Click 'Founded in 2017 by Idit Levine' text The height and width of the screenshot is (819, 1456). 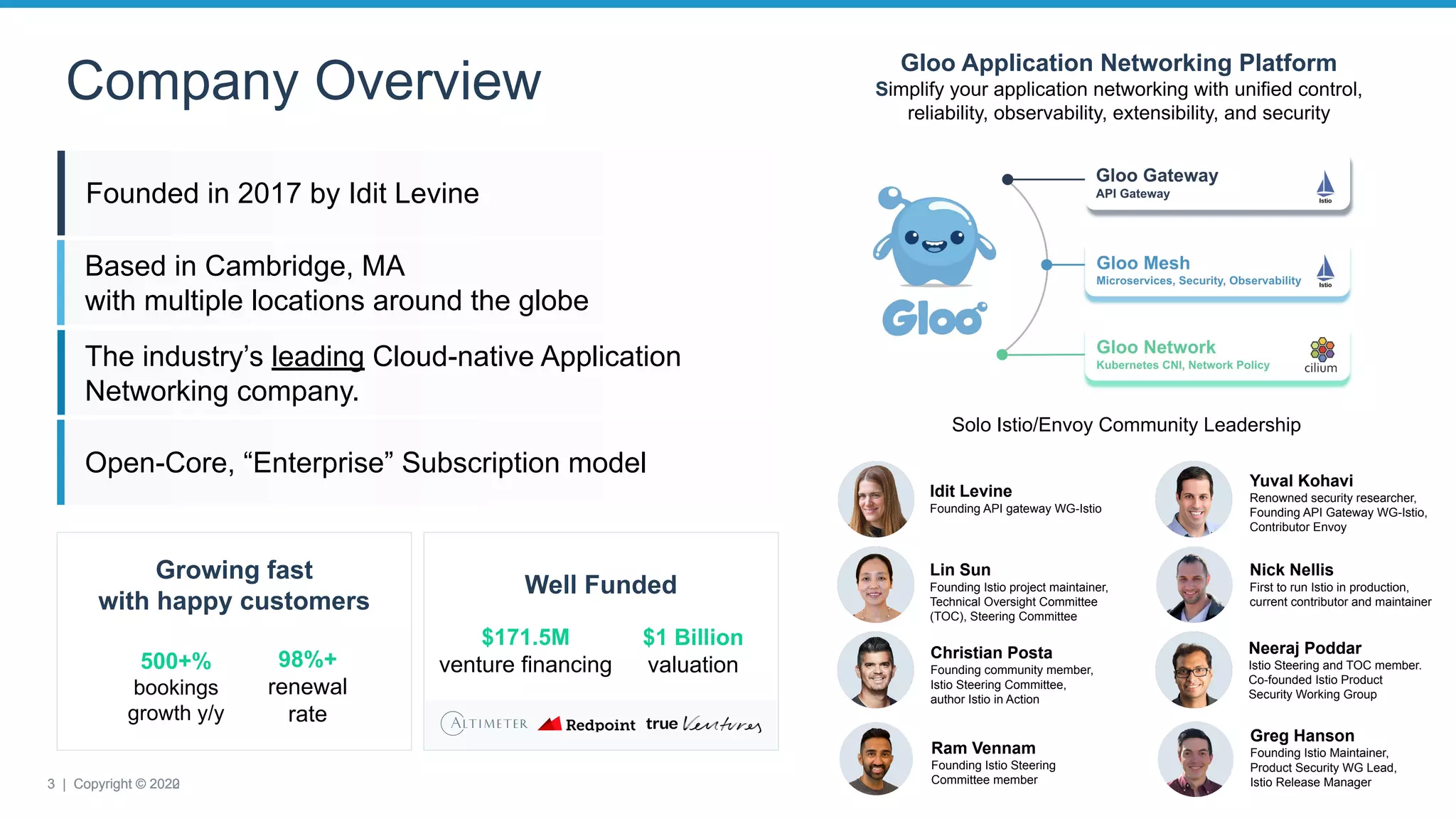click(x=282, y=193)
